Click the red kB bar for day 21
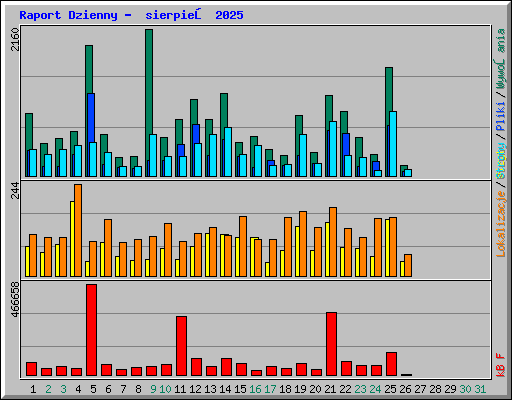 pos(331,344)
